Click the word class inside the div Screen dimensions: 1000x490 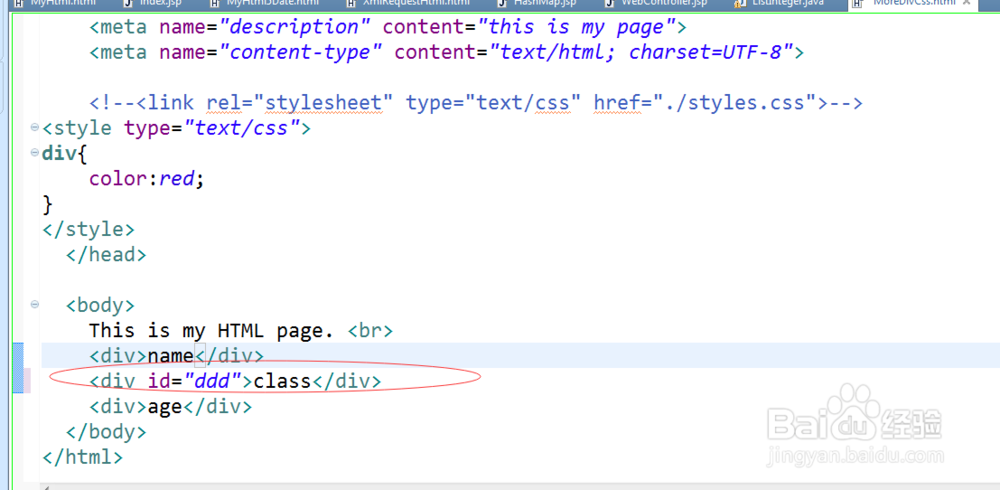tap(282, 381)
